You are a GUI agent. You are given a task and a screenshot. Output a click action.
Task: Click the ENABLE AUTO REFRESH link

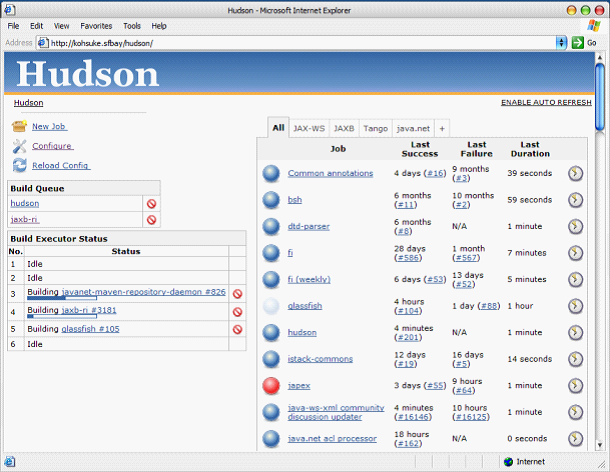click(546, 102)
